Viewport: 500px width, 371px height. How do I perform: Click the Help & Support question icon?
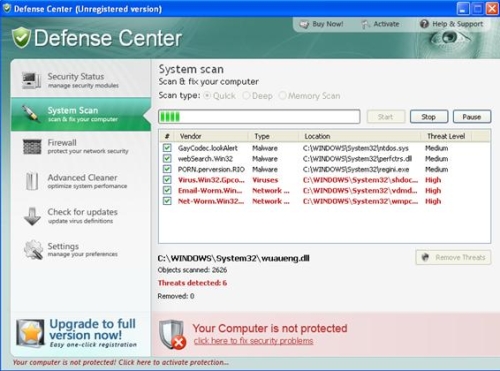(424, 24)
